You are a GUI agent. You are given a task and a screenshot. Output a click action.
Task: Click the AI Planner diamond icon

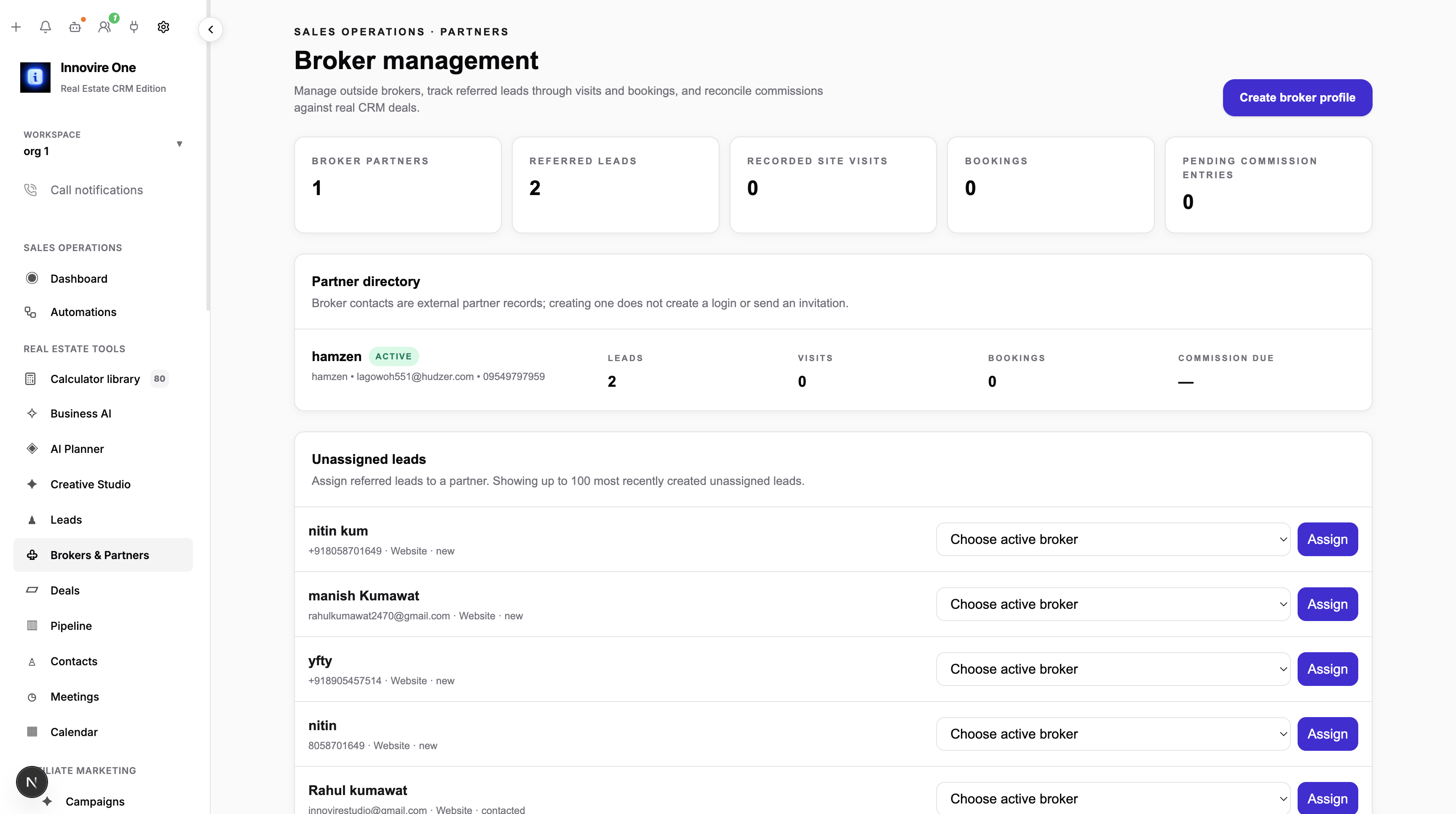32,448
